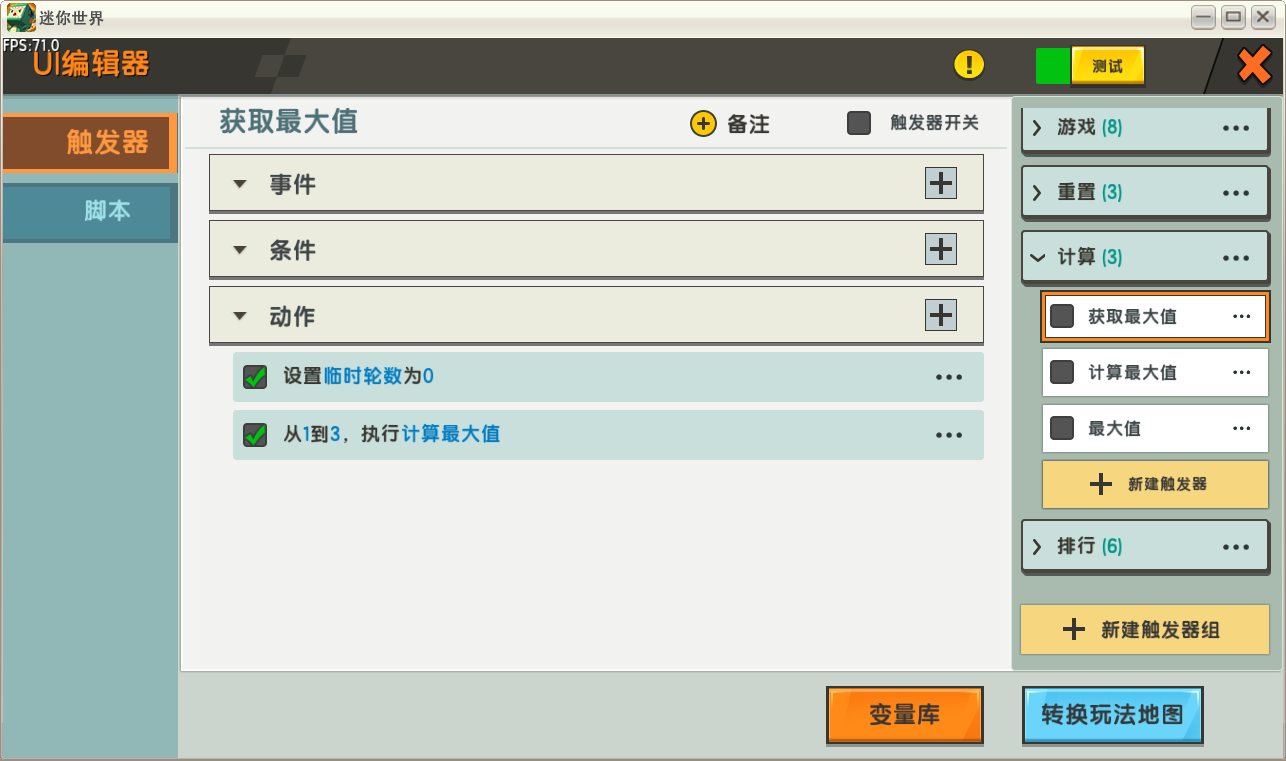Add a note via 备注 plus icon

coord(704,124)
